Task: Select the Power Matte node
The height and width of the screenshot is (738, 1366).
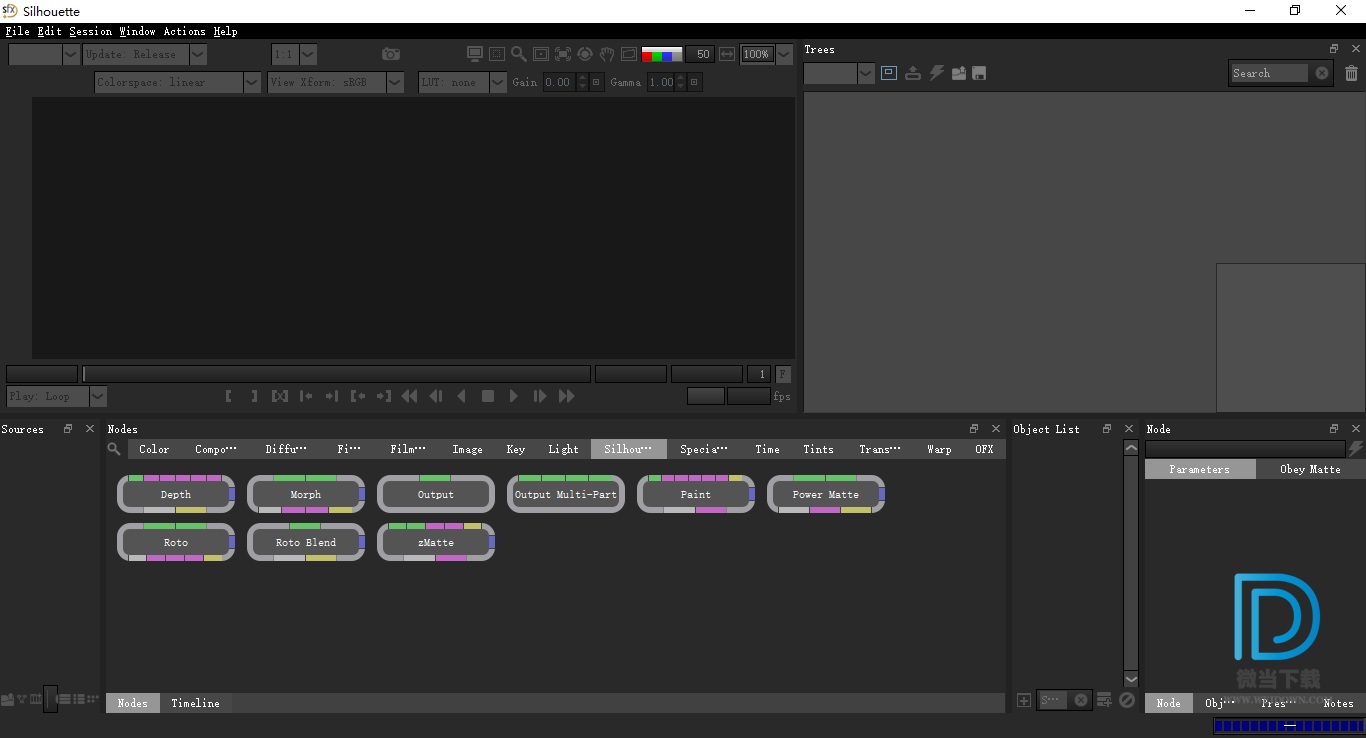Action: pyautogui.click(x=826, y=494)
